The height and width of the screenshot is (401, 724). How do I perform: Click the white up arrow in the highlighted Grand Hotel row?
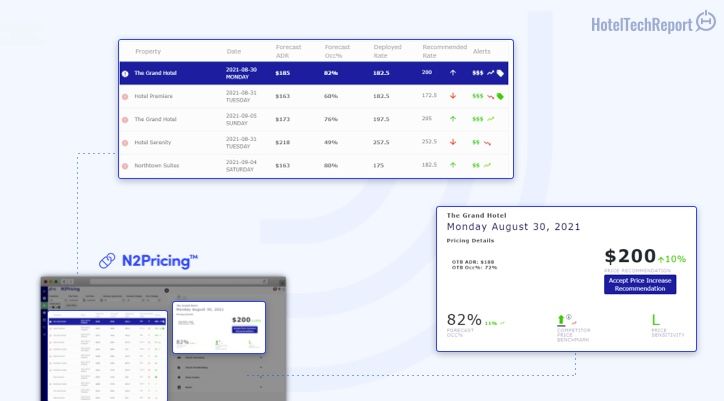coord(453,73)
